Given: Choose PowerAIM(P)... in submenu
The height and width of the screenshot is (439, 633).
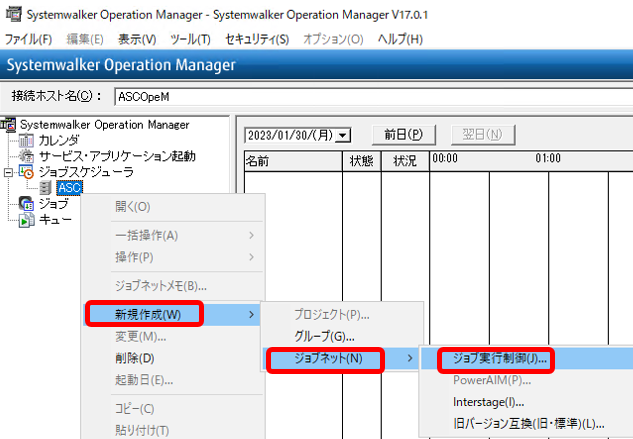Looking at the screenshot, I should [527, 380].
